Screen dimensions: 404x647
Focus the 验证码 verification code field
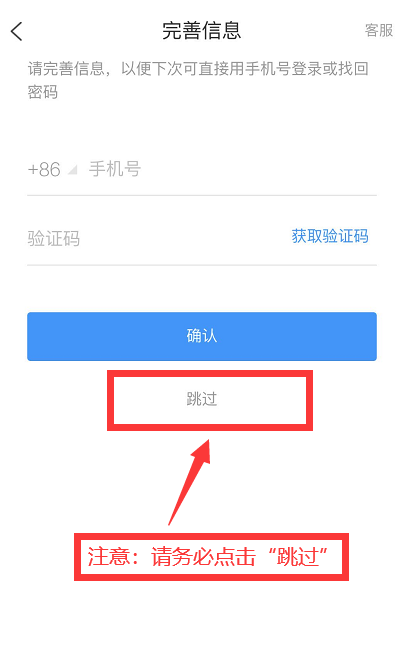point(157,238)
